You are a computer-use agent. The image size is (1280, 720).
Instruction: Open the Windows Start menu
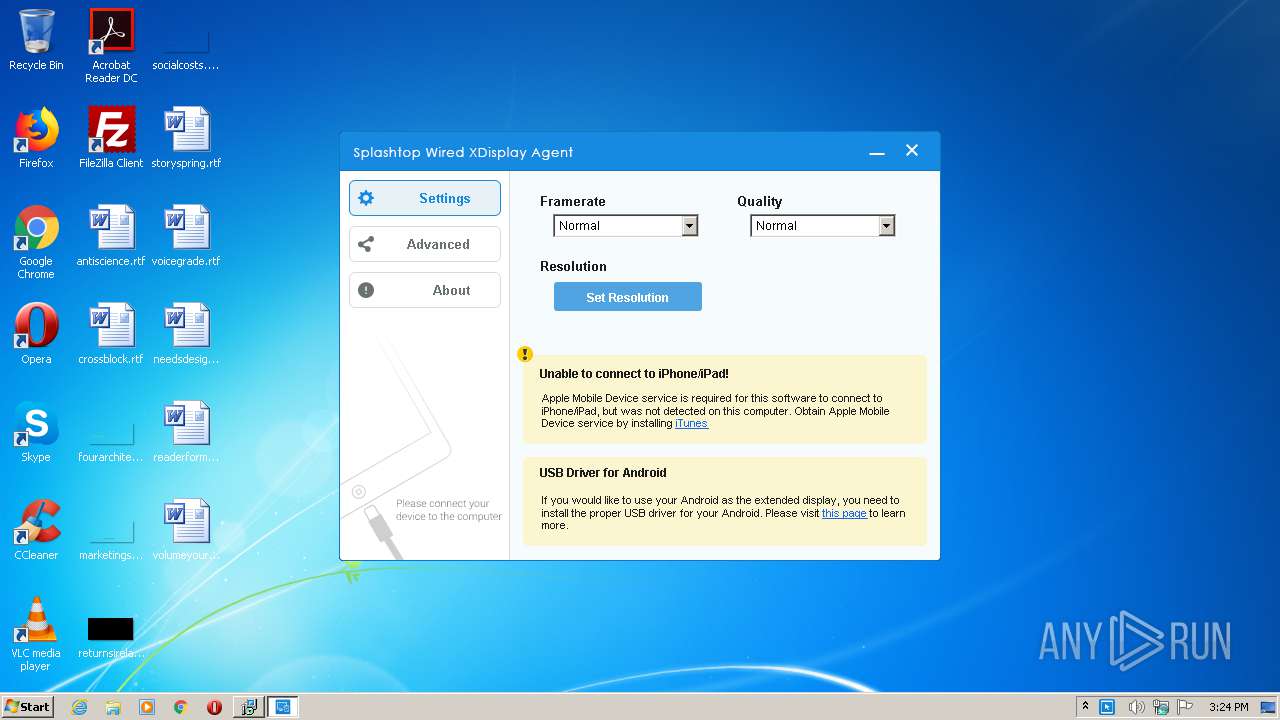tap(27, 706)
